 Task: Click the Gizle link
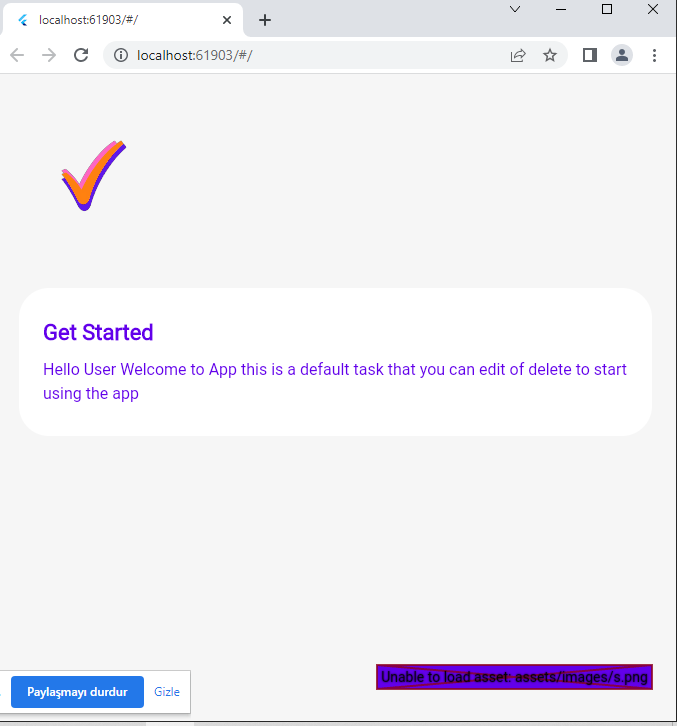[x=167, y=692]
